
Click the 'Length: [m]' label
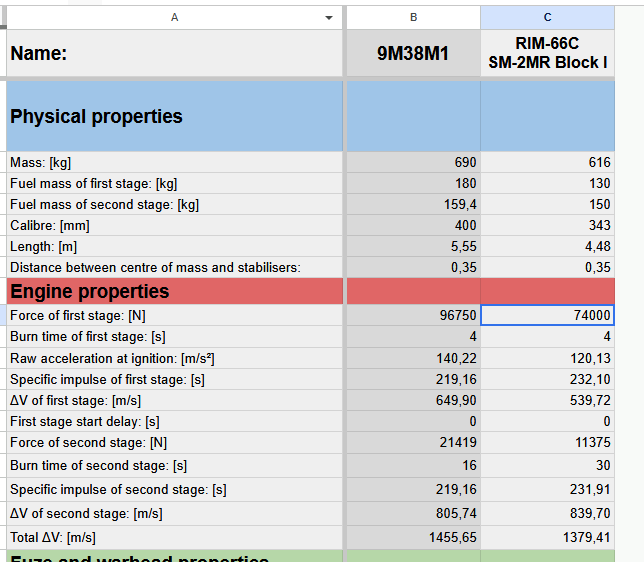click(x=44, y=246)
